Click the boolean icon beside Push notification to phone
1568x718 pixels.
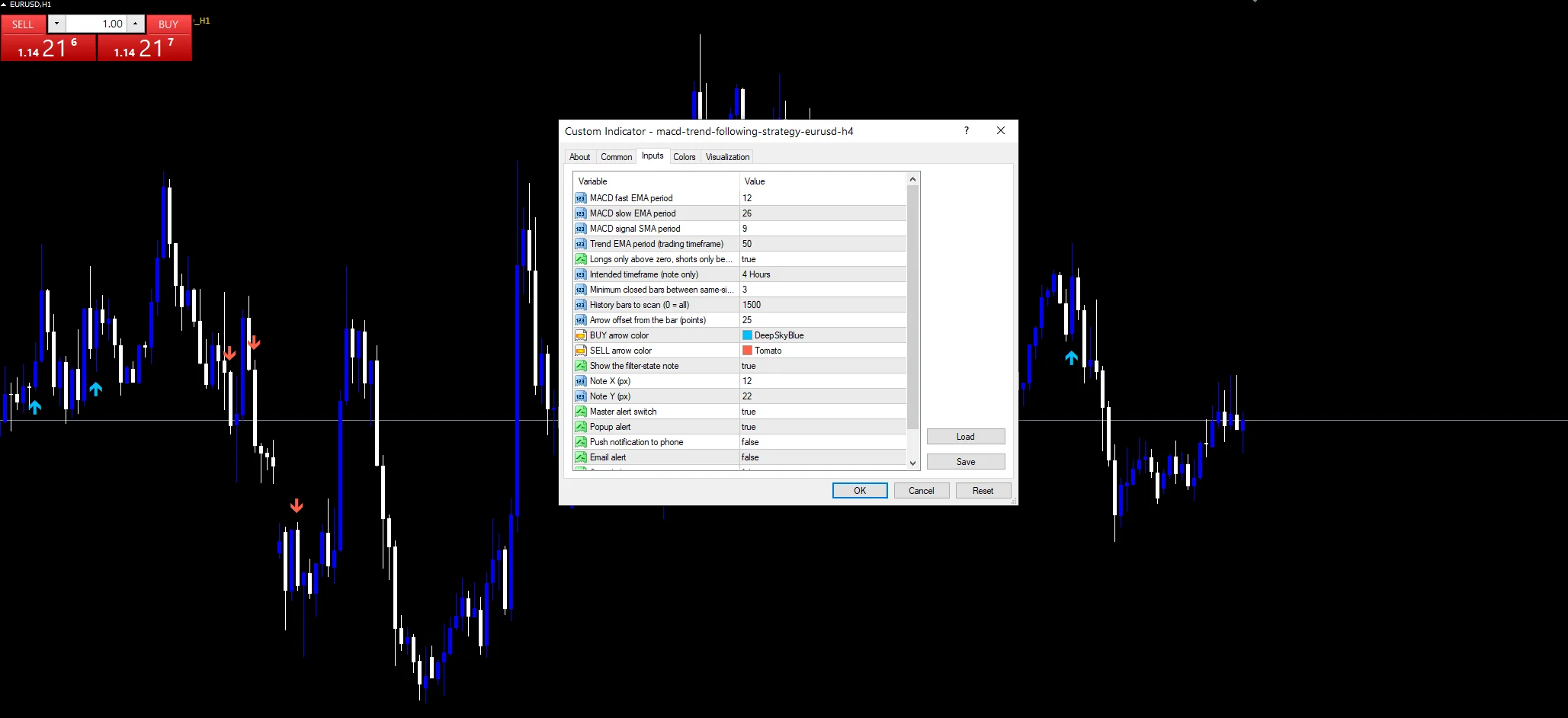pyautogui.click(x=581, y=442)
